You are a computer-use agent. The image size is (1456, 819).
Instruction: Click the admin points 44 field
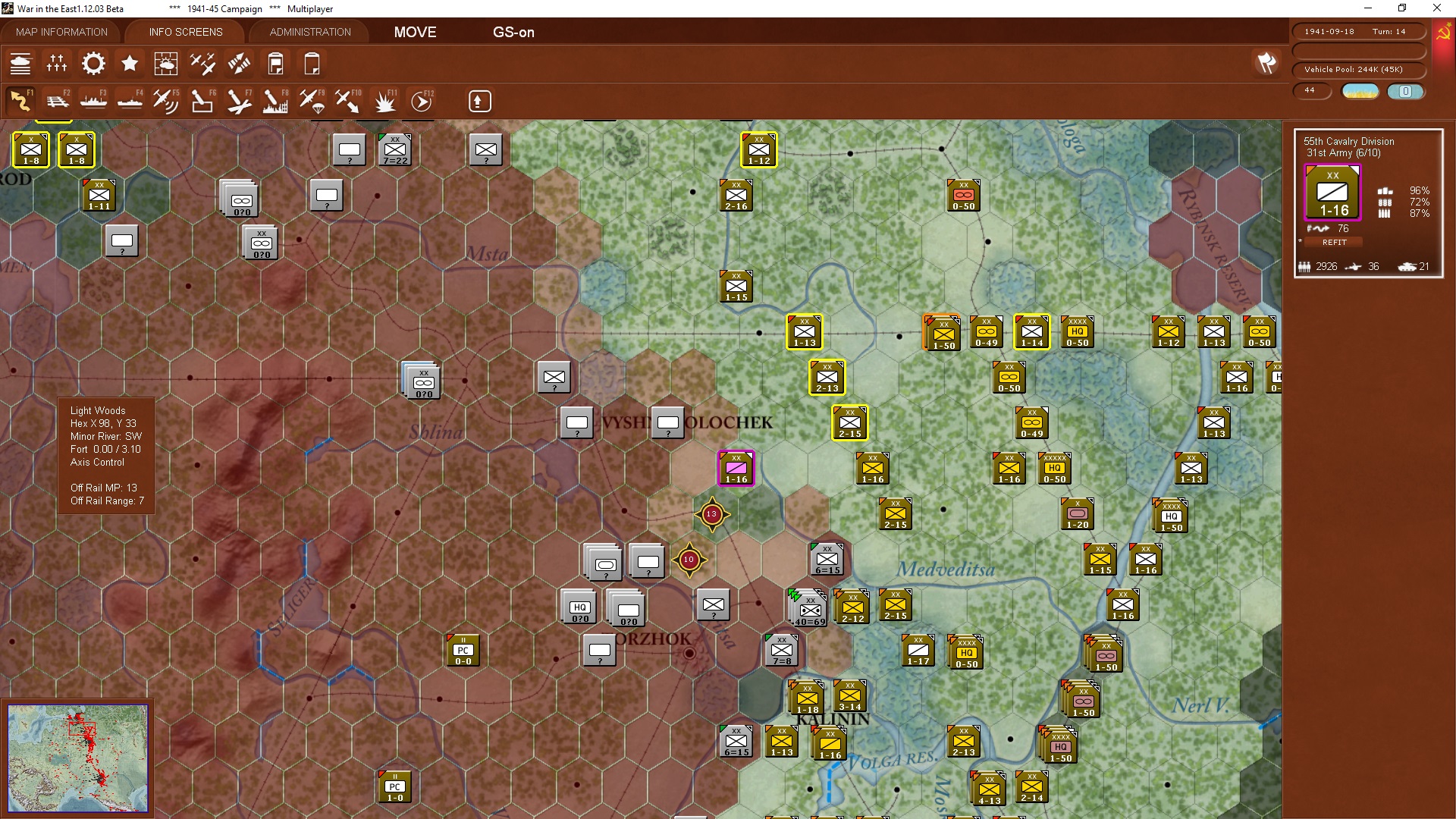coord(1313,91)
